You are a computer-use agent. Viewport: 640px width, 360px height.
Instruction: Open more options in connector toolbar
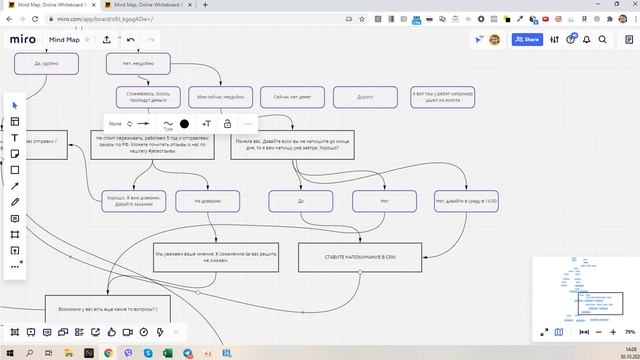248,124
